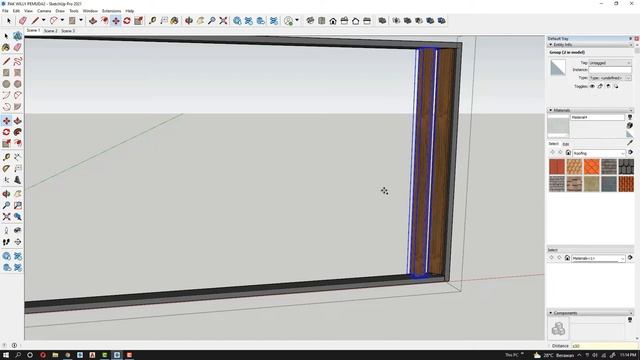Viewport: 640px width, 360px height.
Task: Click Zoom Extents in top toolbar
Action: (223, 20)
